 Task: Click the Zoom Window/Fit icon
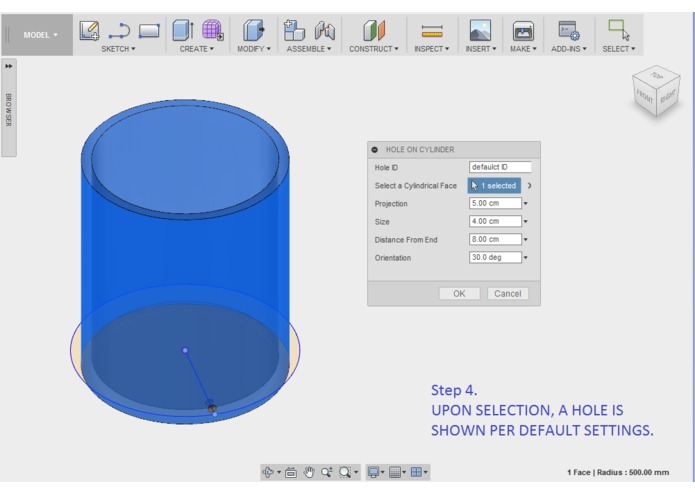coord(345,472)
